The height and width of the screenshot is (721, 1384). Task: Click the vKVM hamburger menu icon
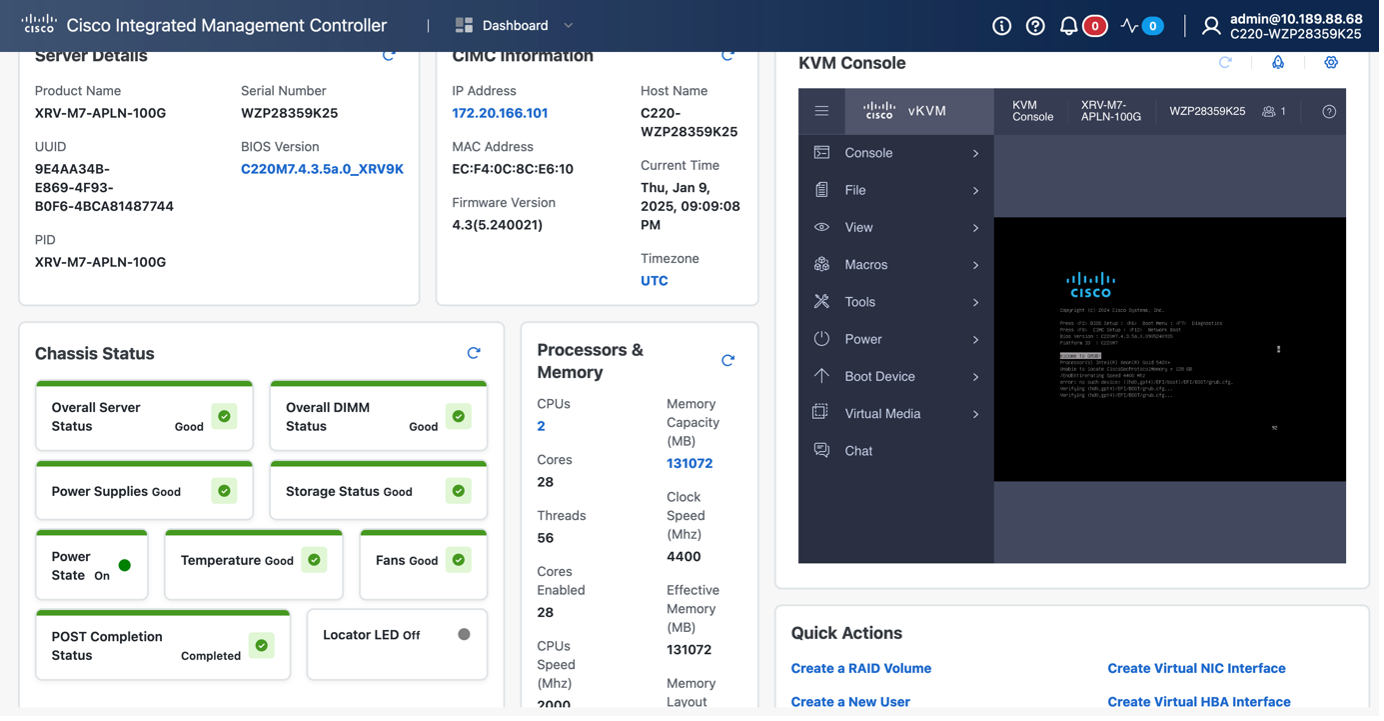[x=821, y=111]
